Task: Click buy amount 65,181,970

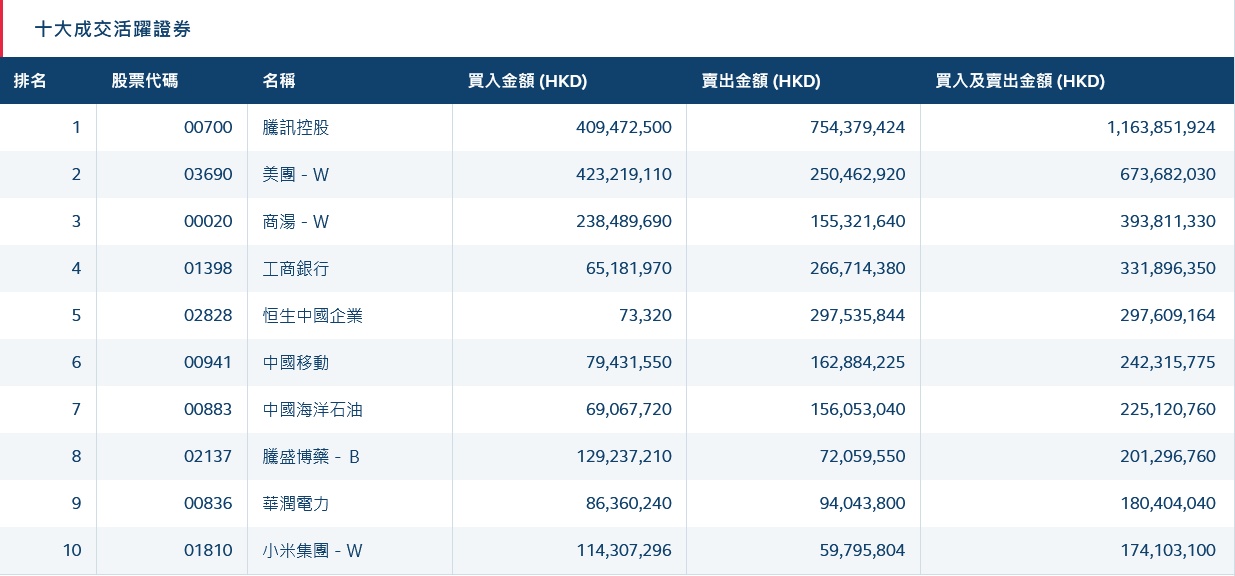Action: click(x=629, y=268)
